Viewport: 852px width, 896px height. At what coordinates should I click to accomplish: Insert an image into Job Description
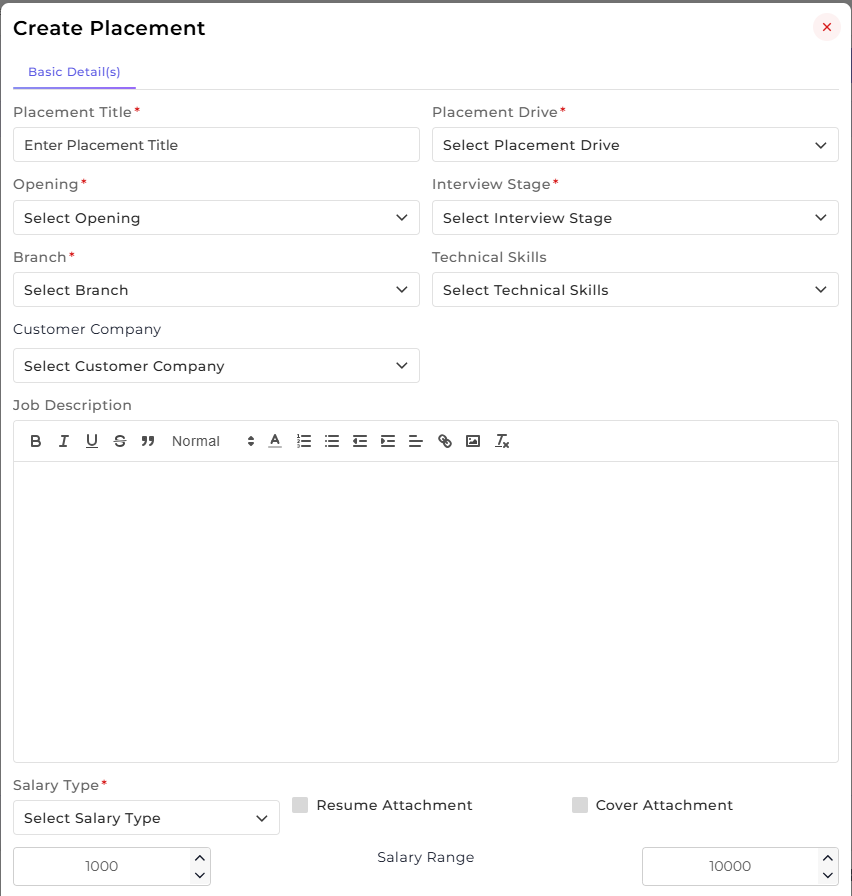pos(473,441)
